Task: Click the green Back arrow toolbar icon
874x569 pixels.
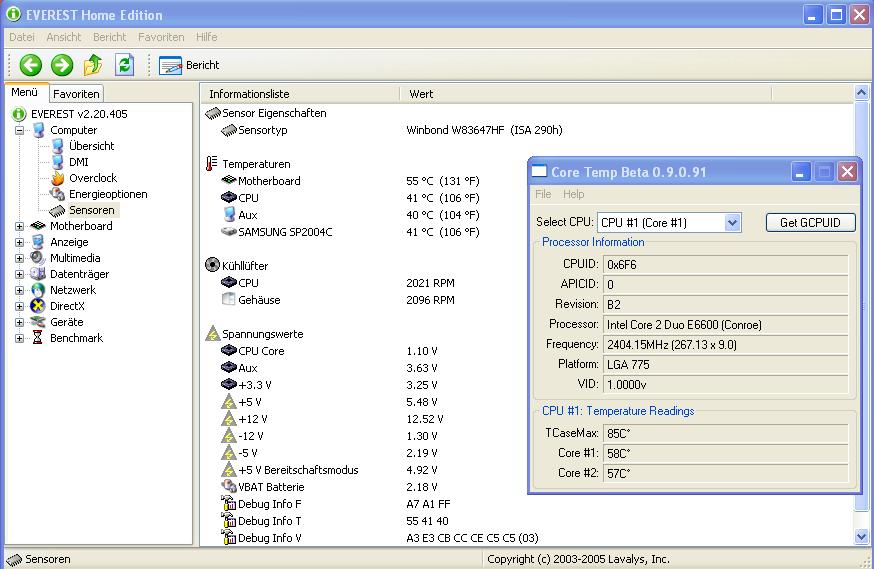Action: click(31, 65)
